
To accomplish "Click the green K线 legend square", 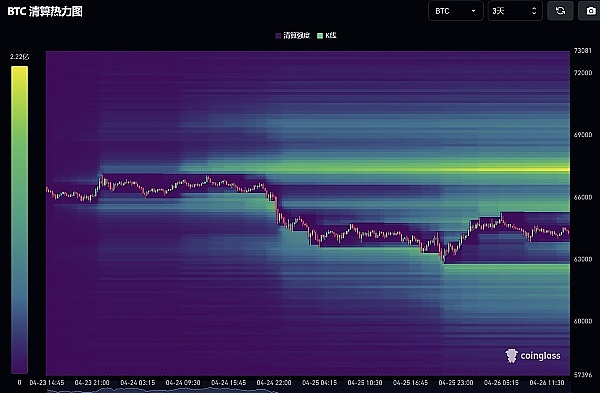I will click(x=320, y=36).
